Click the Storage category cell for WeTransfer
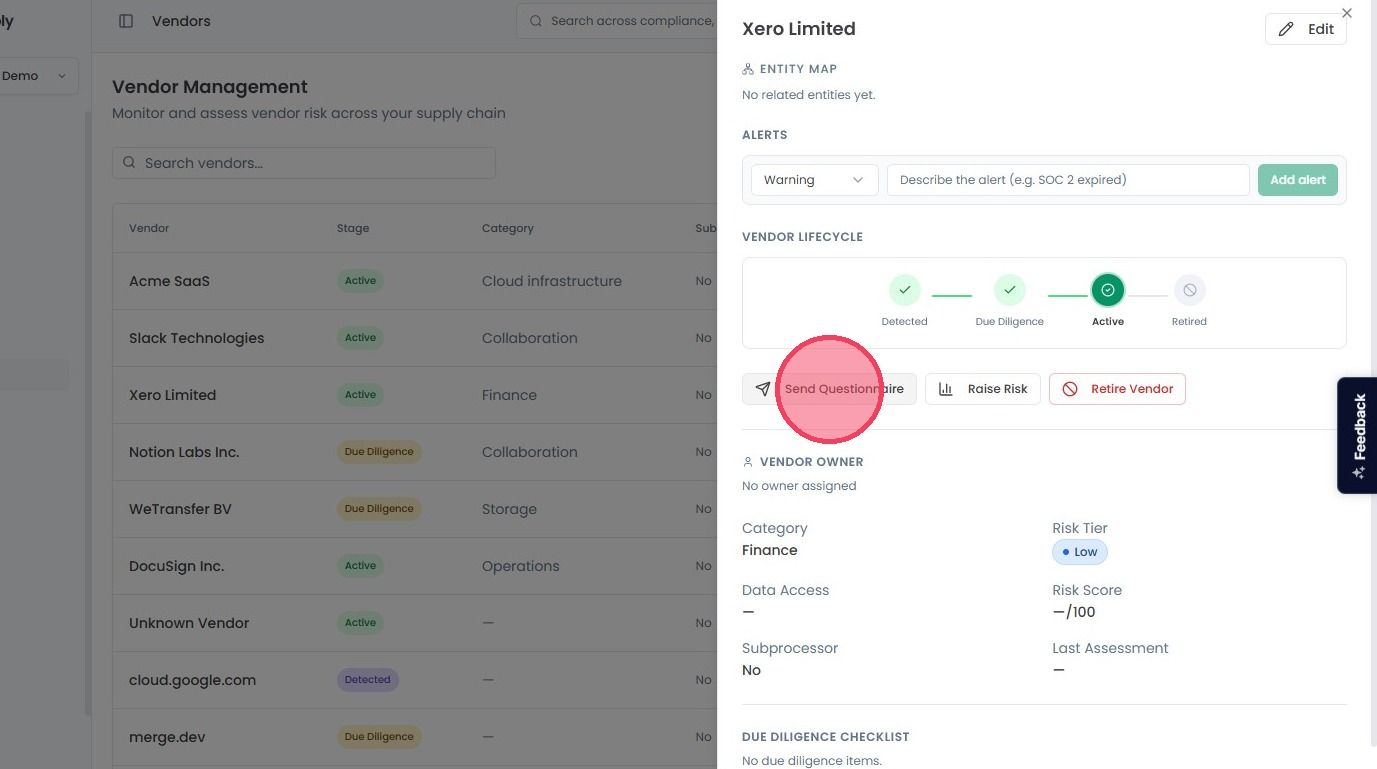The image size is (1377, 769). (509, 509)
